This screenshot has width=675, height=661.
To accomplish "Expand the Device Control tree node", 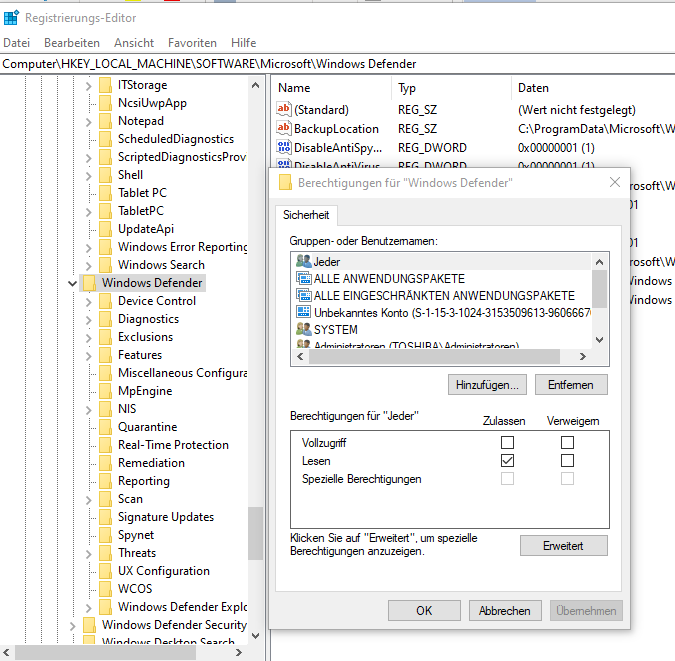I will point(88,301).
